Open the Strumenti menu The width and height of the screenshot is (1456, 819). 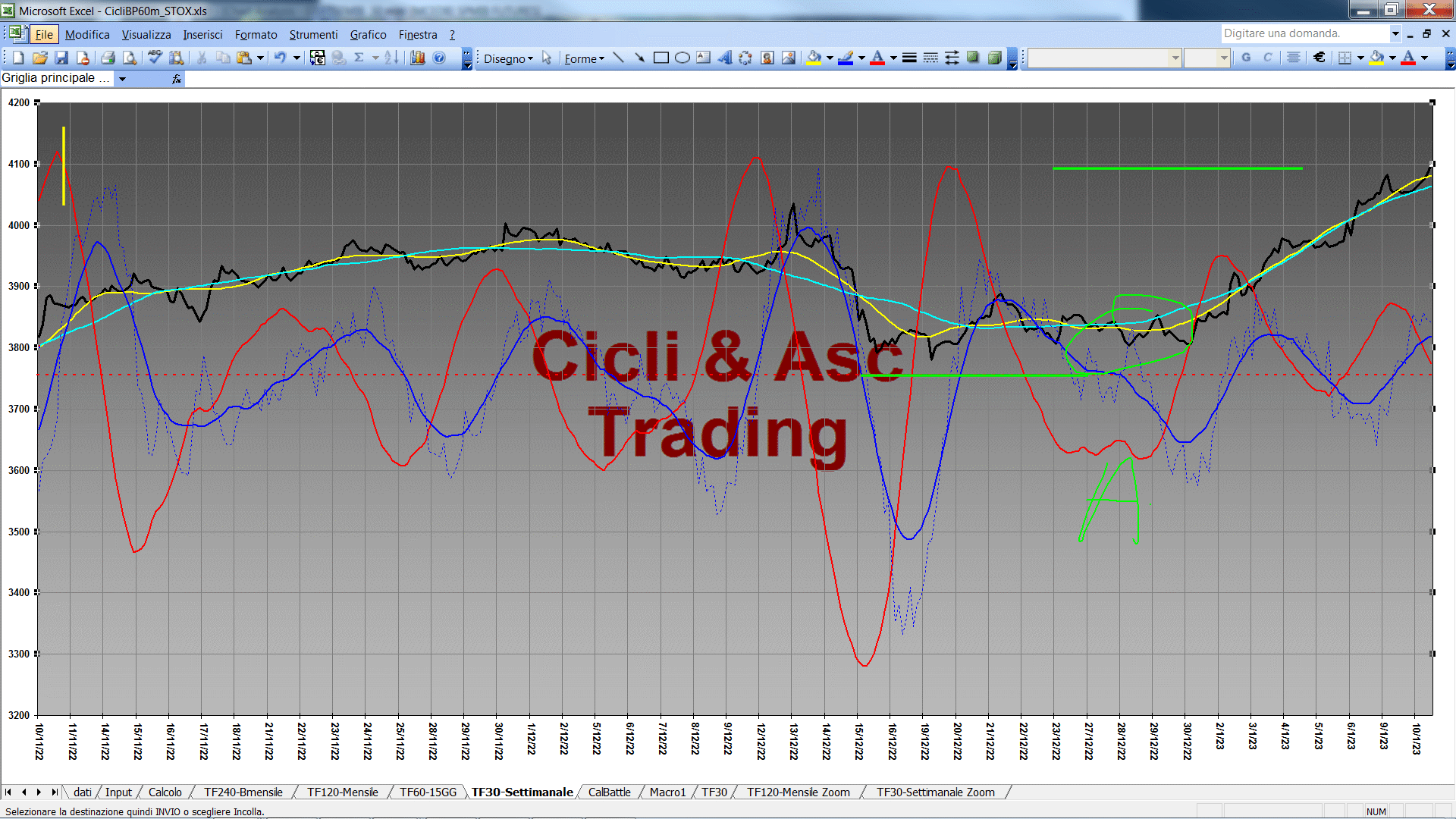[313, 35]
